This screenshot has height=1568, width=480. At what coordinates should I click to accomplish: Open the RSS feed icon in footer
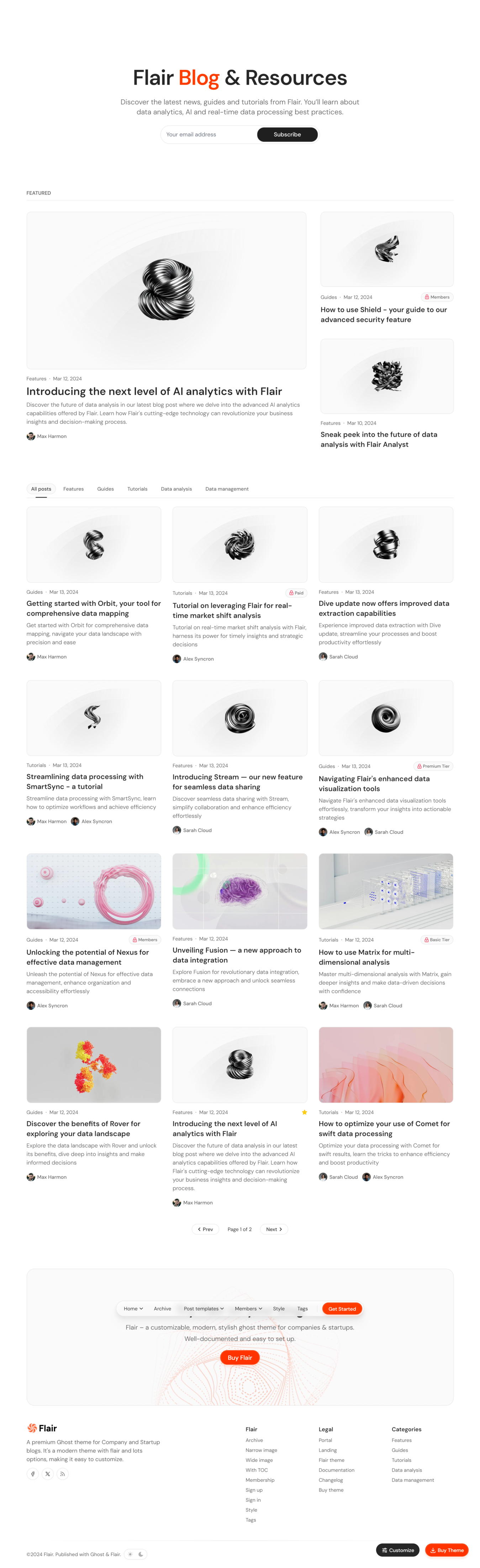pyautogui.click(x=62, y=1474)
